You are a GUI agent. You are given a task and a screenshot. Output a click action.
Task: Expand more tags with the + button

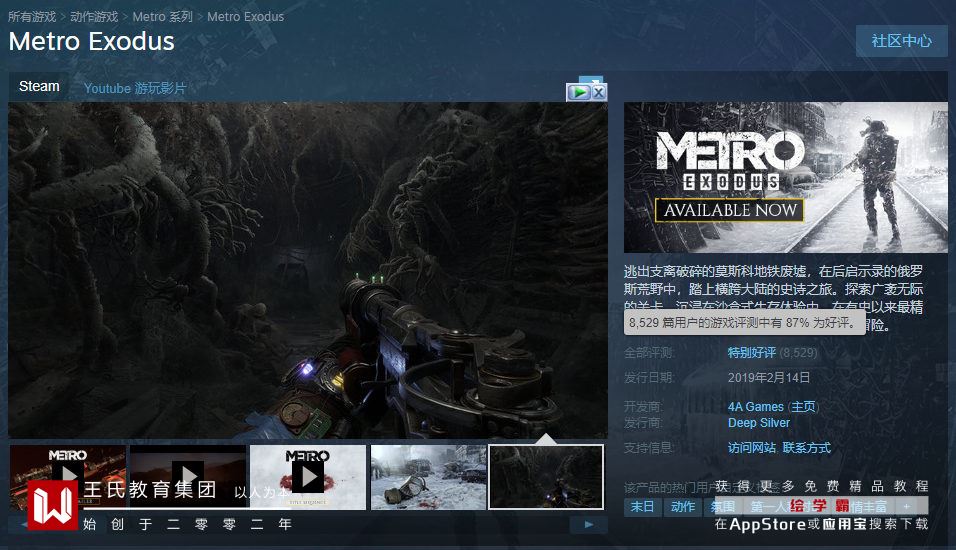[x=907, y=507]
